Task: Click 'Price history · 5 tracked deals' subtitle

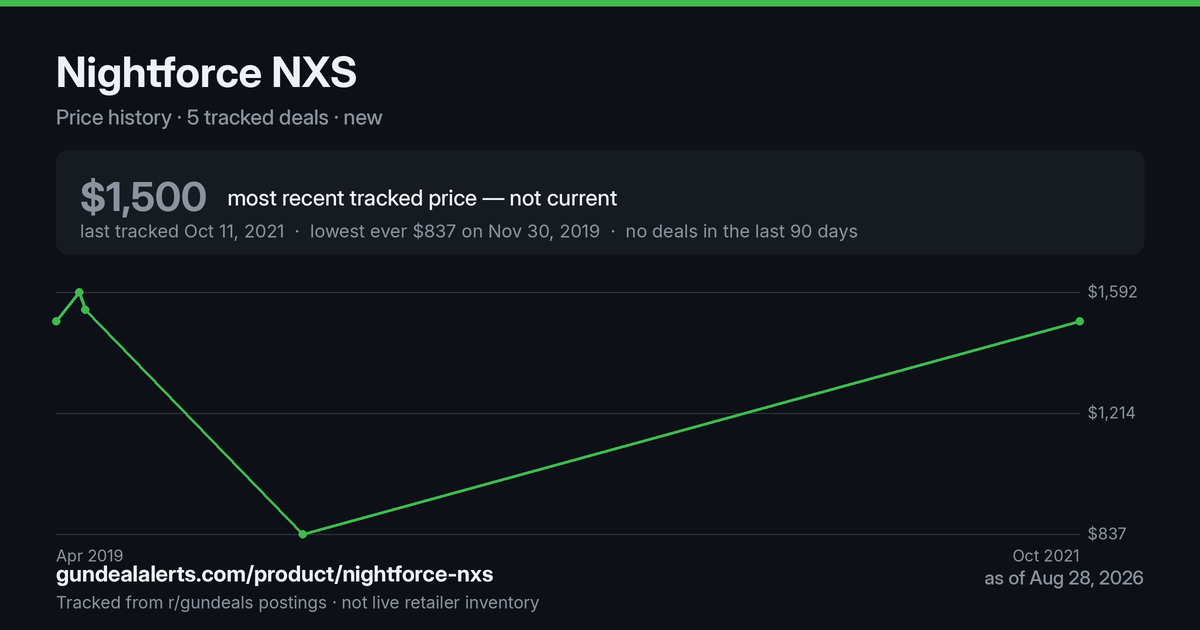Action: tap(192, 117)
